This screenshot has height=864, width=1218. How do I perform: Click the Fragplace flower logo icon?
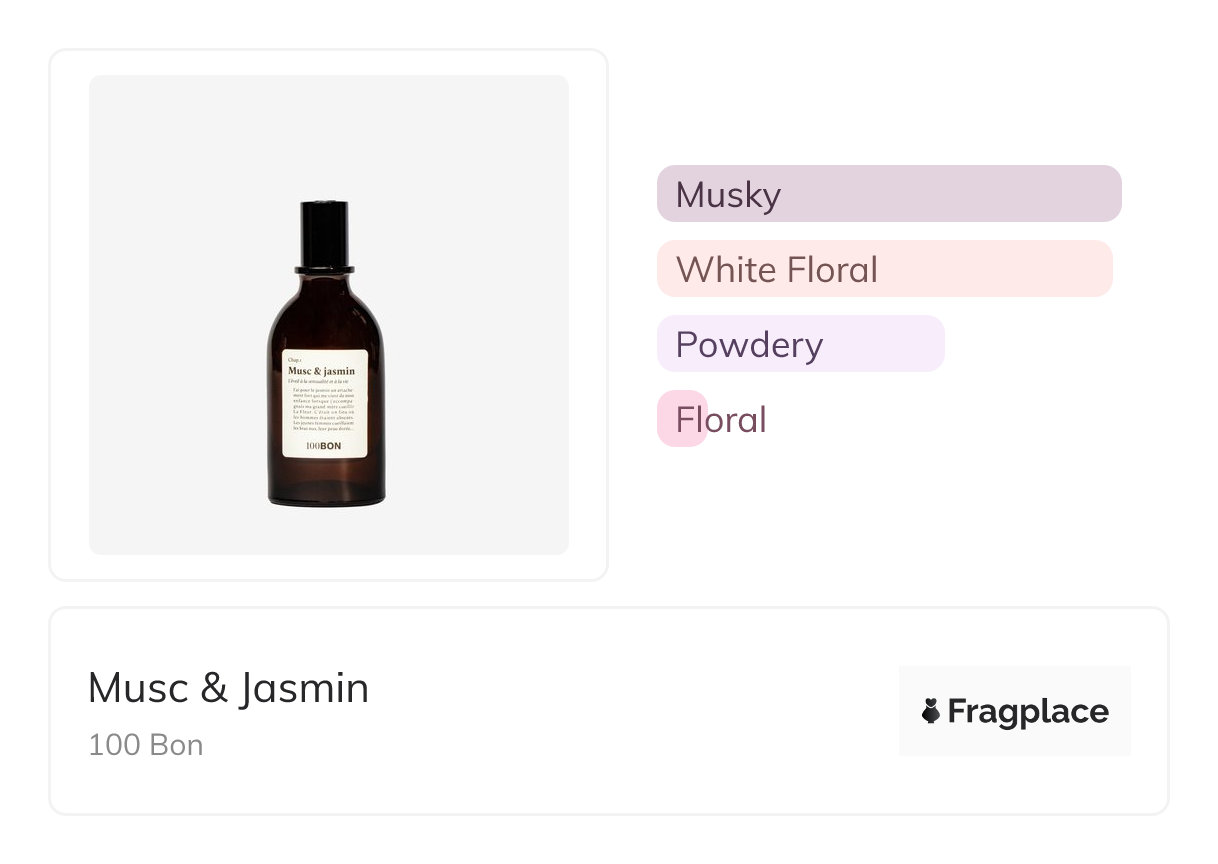931,711
